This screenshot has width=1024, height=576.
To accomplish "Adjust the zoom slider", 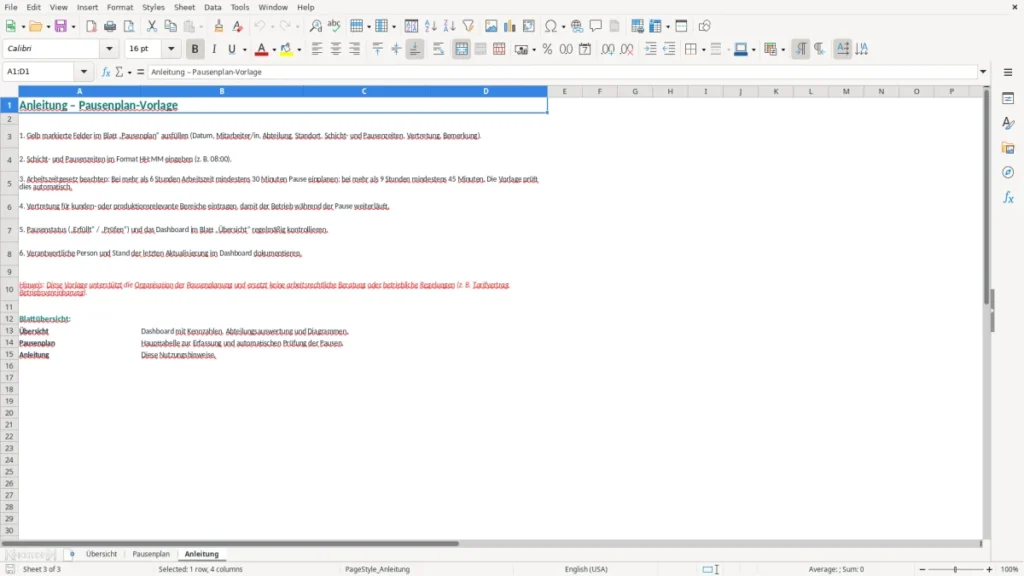I will (x=955, y=569).
